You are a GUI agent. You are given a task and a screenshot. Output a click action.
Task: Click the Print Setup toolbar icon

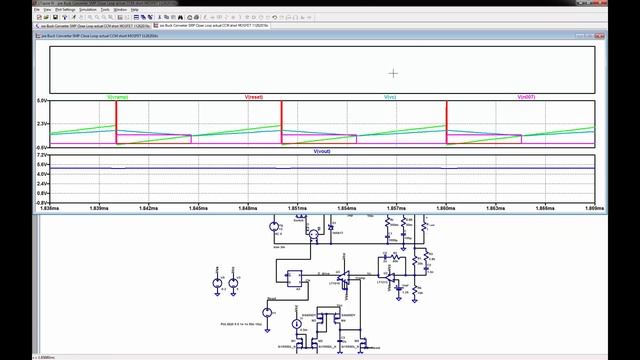point(189,17)
